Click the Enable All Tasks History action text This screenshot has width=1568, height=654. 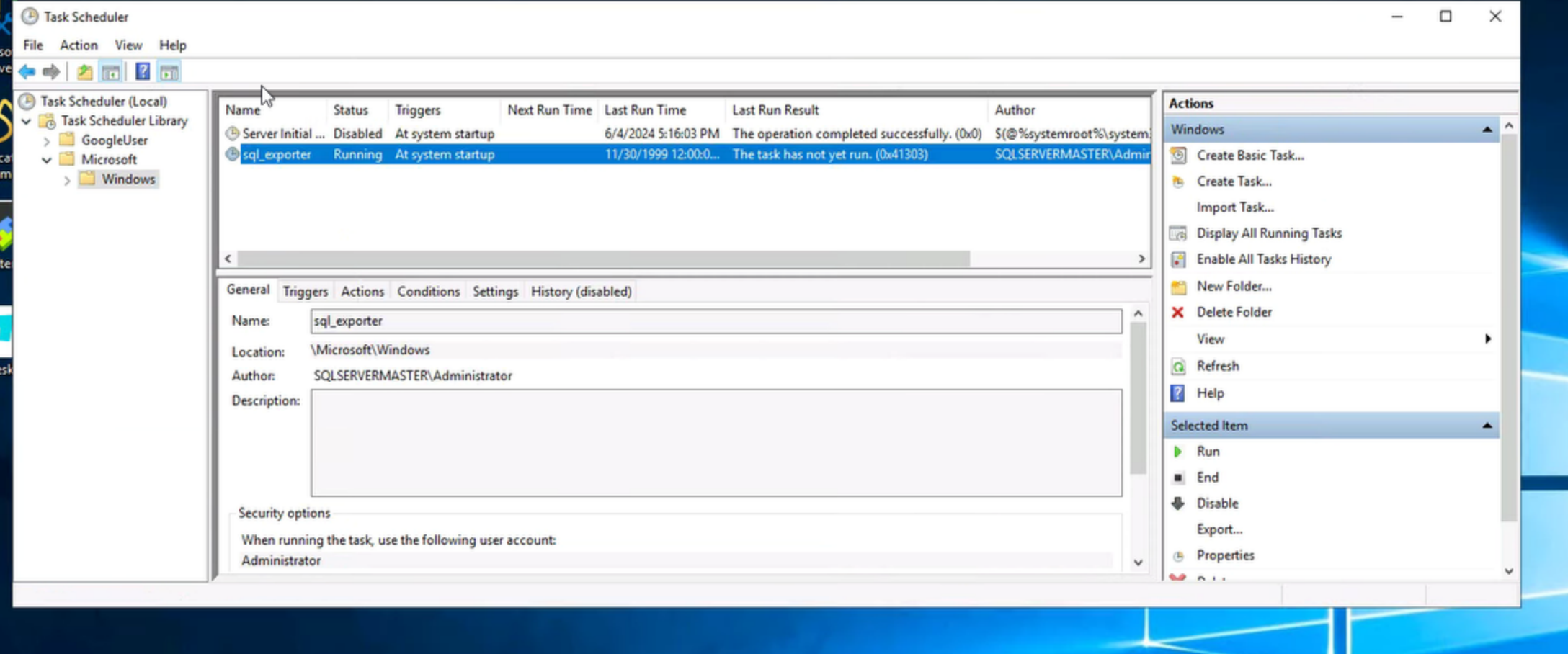[x=1264, y=259]
